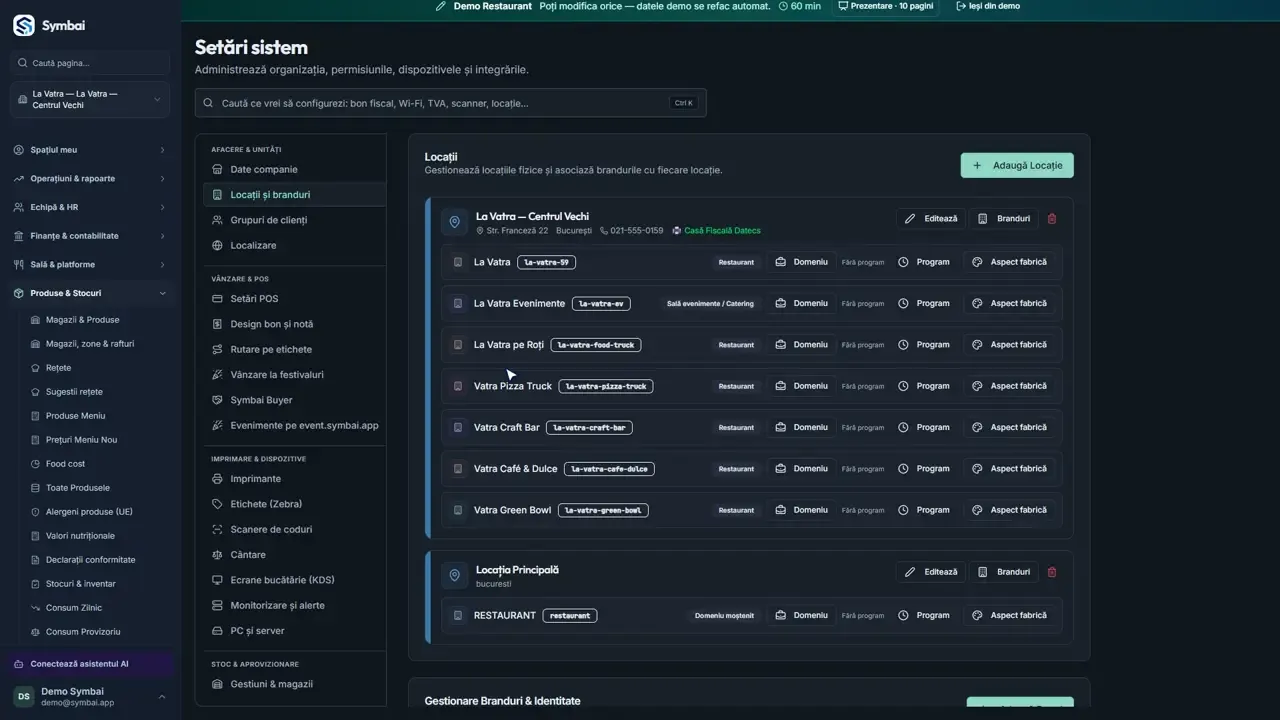Open the La Vatra location selector dropdown
The width and height of the screenshot is (1280, 720).
(x=90, y=100)
